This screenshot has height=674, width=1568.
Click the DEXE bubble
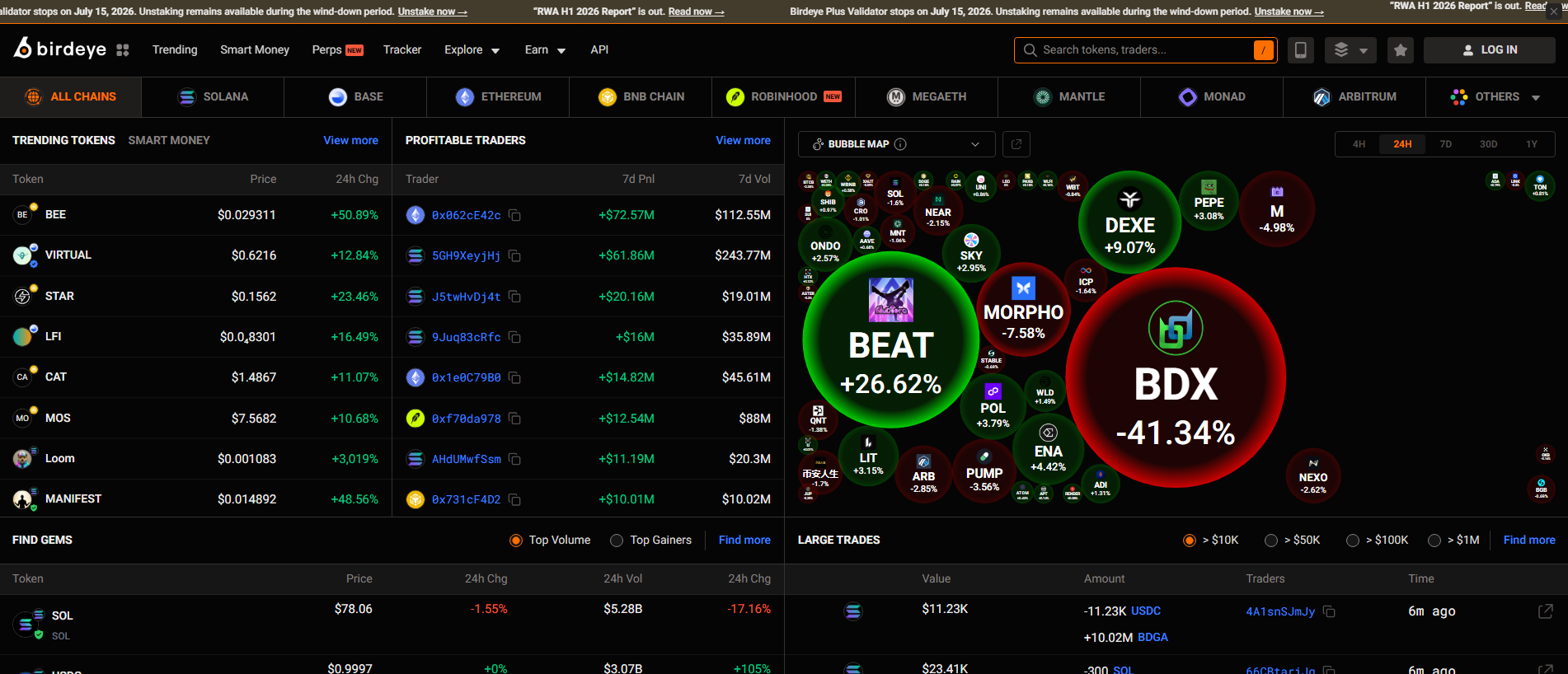click(1129, 222)
